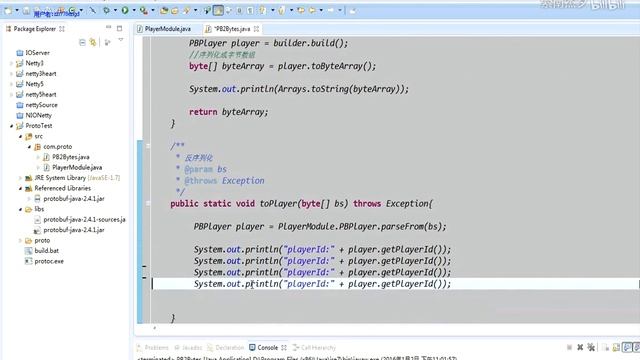
Task: Collapse the Javadoc comment using fold marker
Action: 148,146
